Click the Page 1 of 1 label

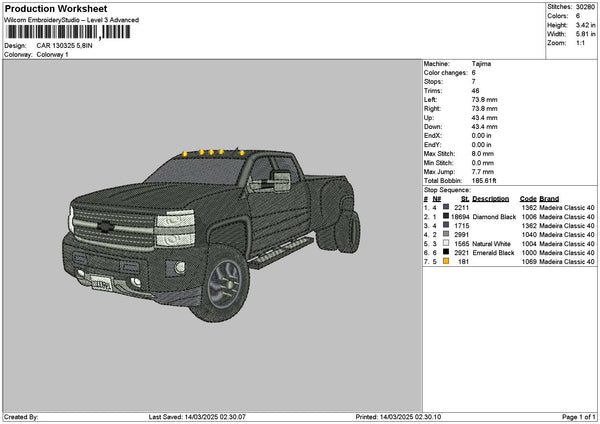[579, 417]
